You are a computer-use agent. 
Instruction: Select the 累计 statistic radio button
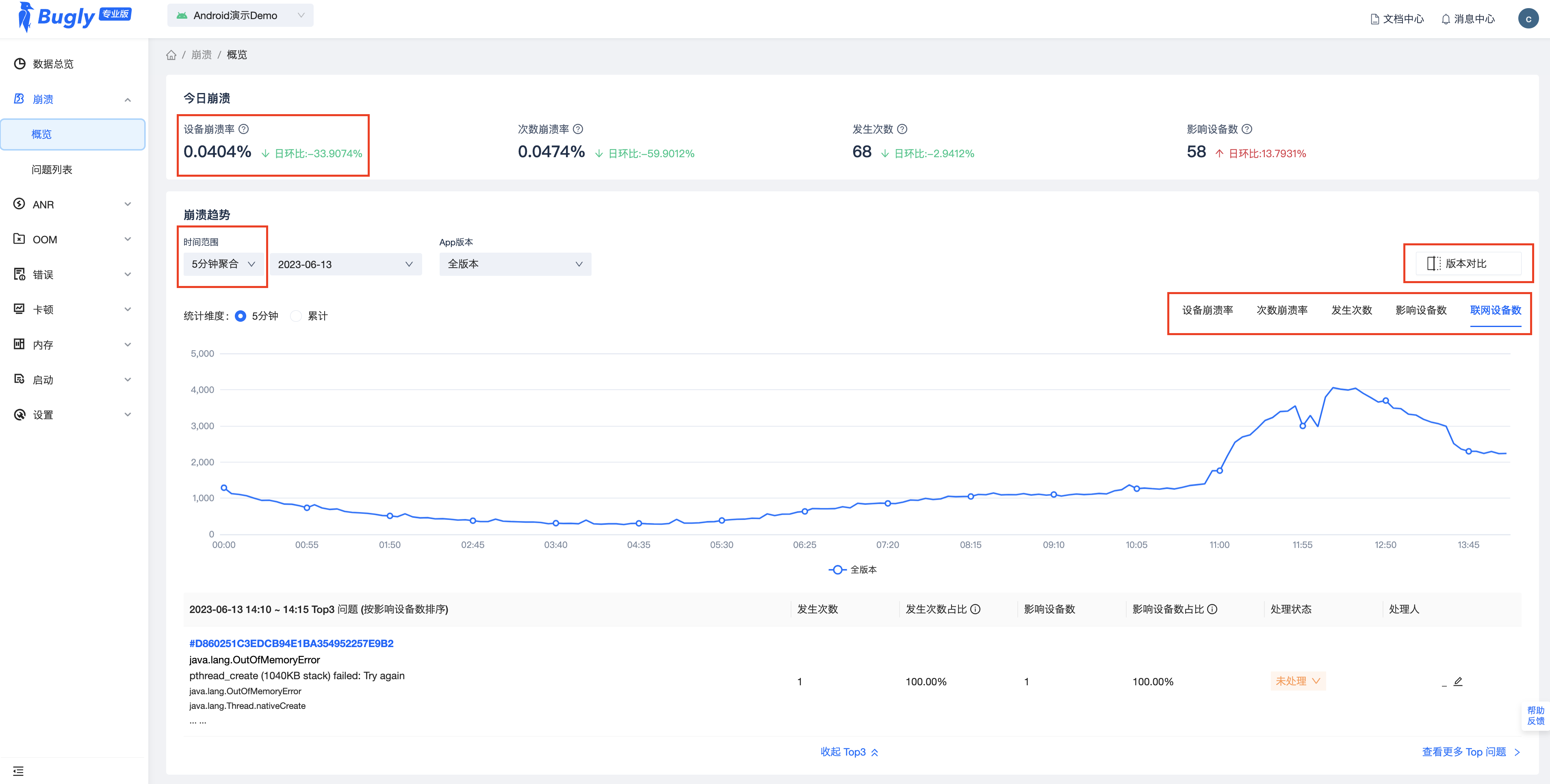click(296, 316)
